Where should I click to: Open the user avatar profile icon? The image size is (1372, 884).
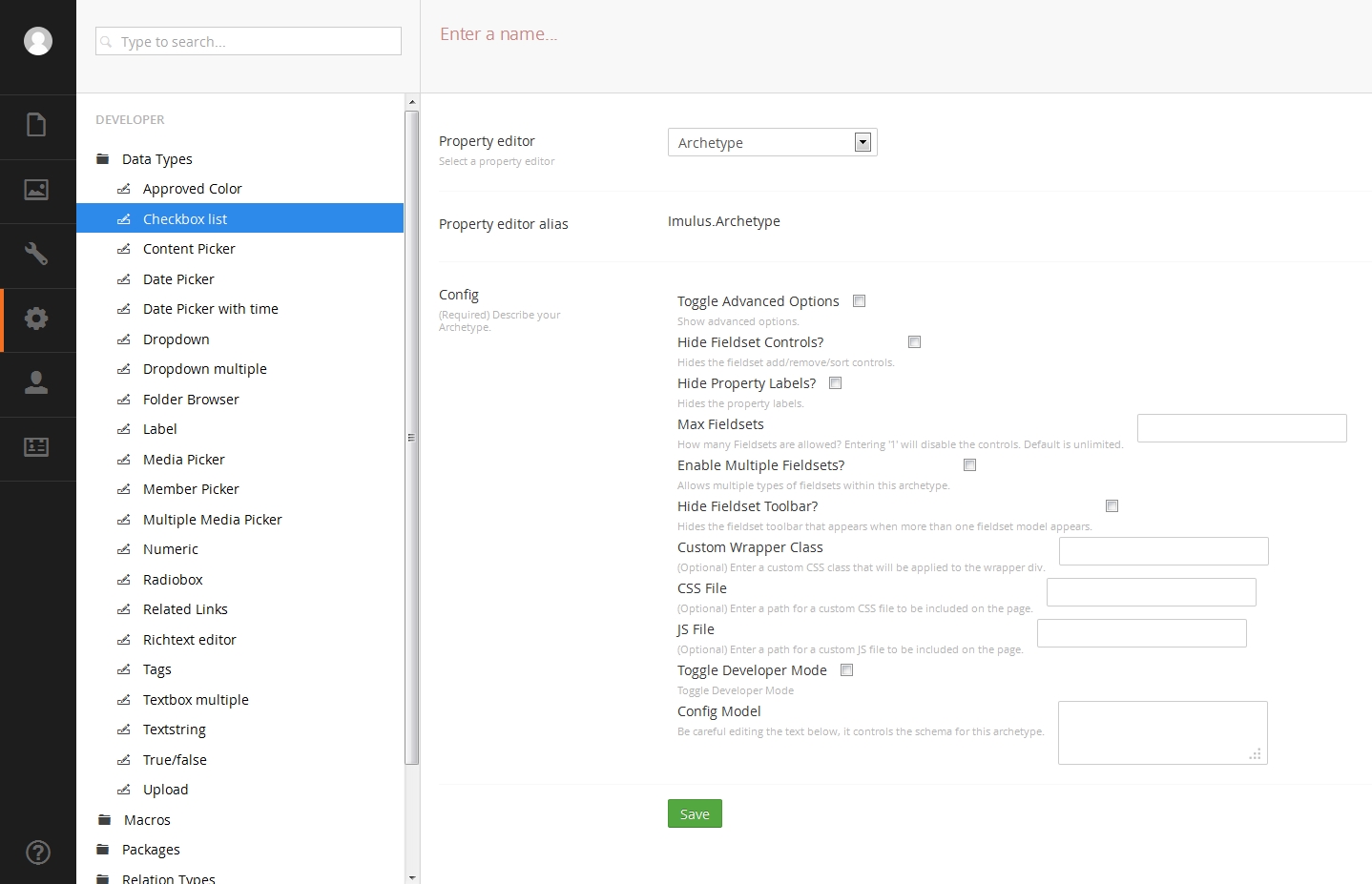pyautogui.click(x=38, y=41)
